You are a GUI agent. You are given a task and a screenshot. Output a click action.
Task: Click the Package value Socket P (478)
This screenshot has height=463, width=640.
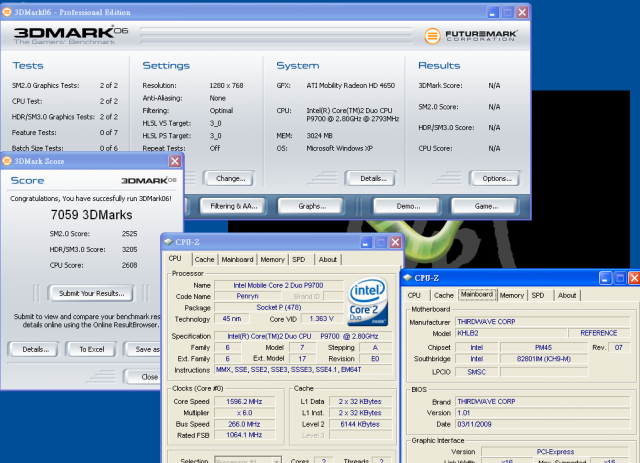(278, 307)
